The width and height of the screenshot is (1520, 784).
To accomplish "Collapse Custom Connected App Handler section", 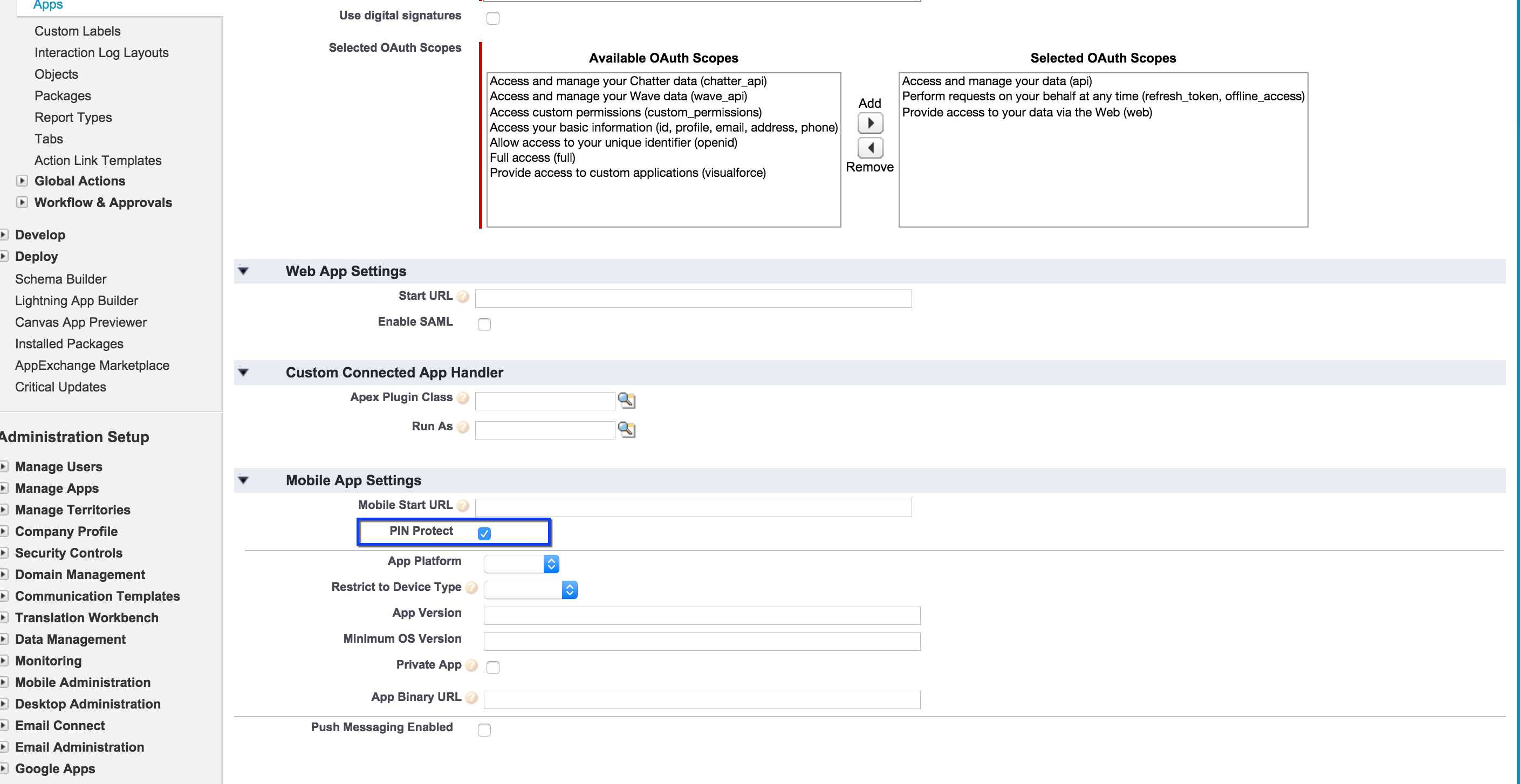I will [243, 373].
